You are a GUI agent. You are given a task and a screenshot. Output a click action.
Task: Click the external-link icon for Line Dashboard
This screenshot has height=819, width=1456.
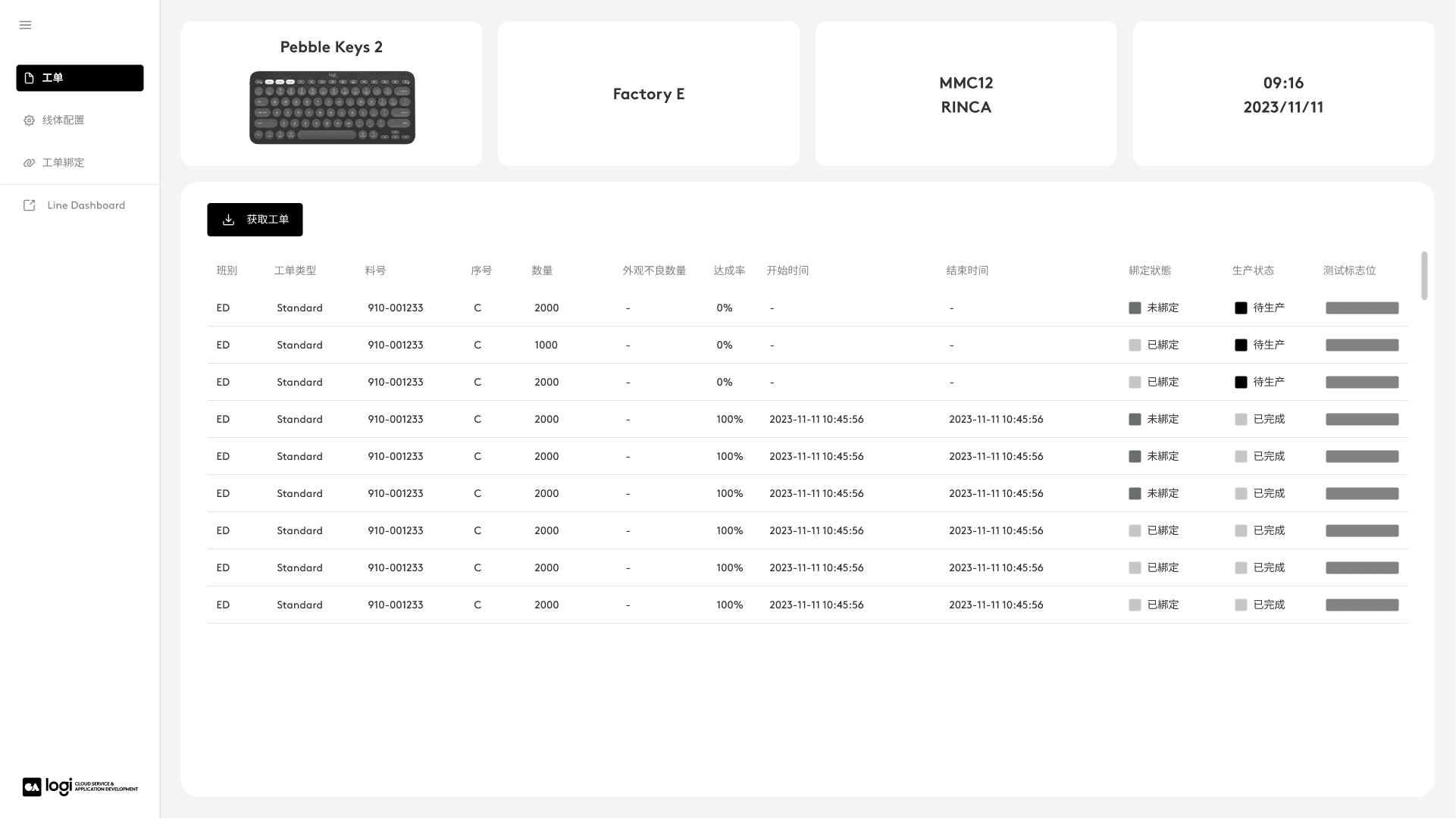(29, 205)
